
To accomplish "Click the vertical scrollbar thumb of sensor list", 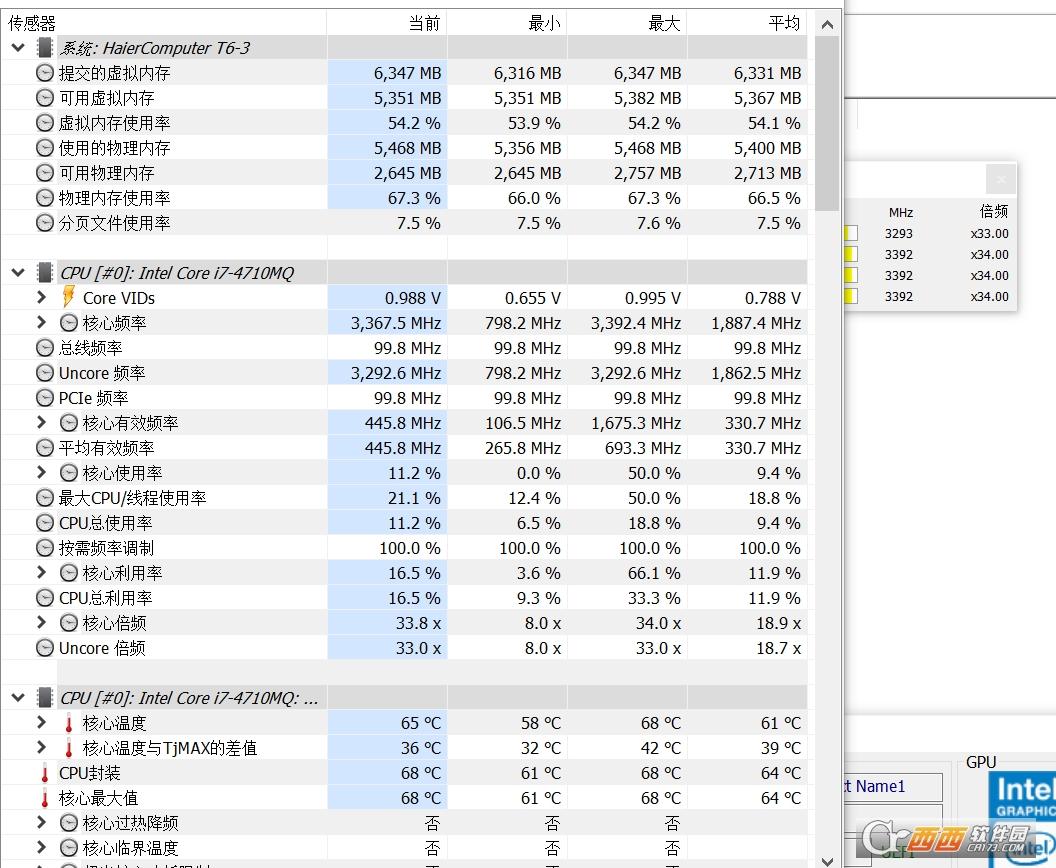I will 827,123.
